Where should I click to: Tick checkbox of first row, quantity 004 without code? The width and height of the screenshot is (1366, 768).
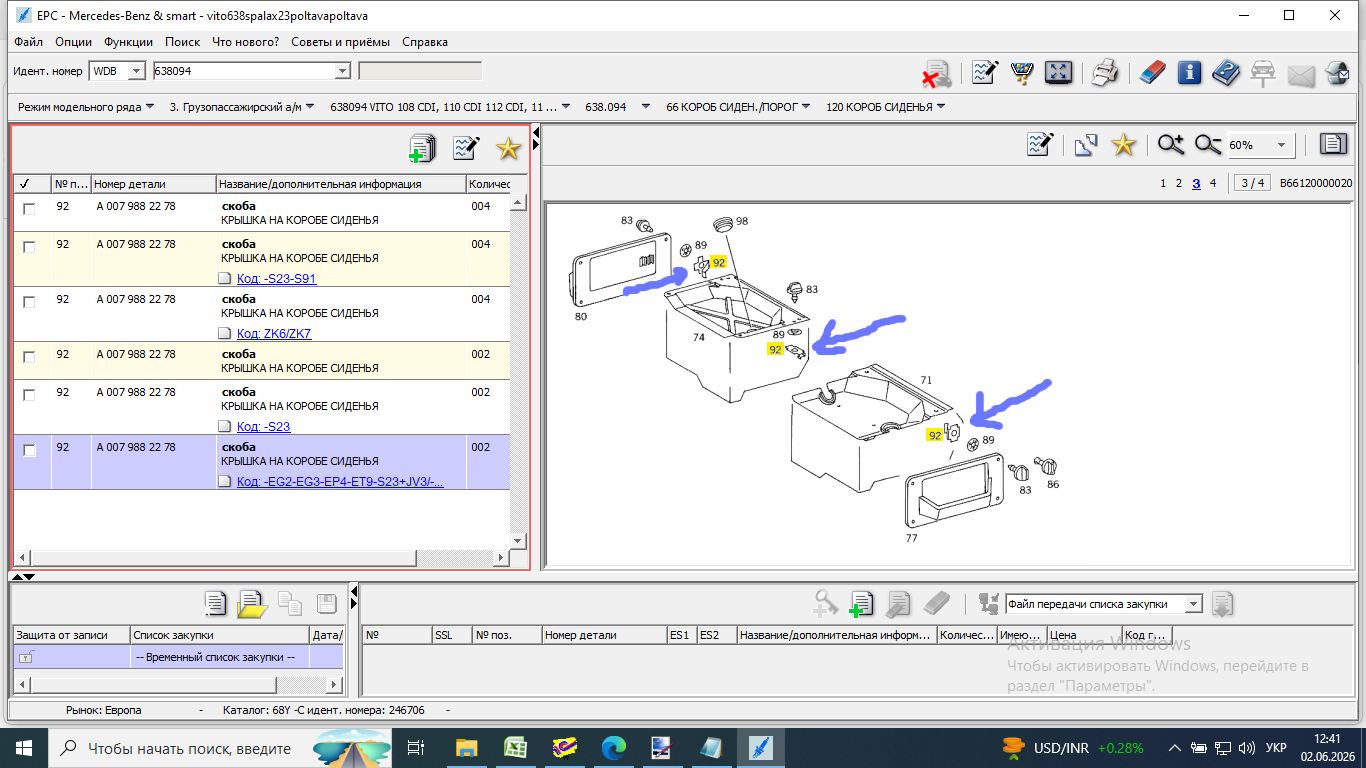29,209
